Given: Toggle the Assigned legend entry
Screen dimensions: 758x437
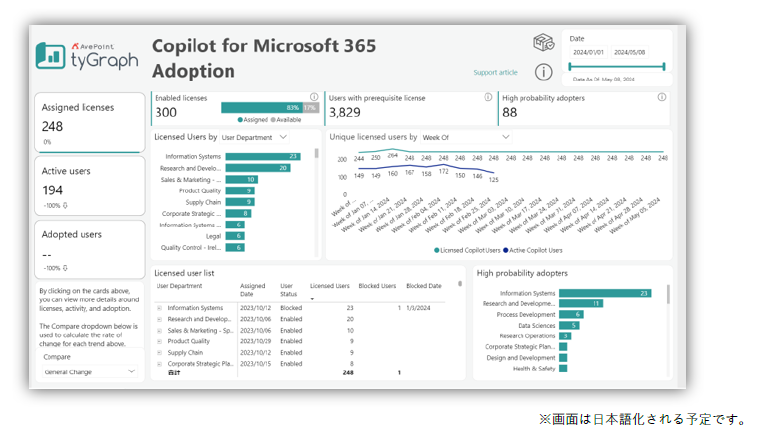Looking at the screenshot, I should click(x=253, y=119).
